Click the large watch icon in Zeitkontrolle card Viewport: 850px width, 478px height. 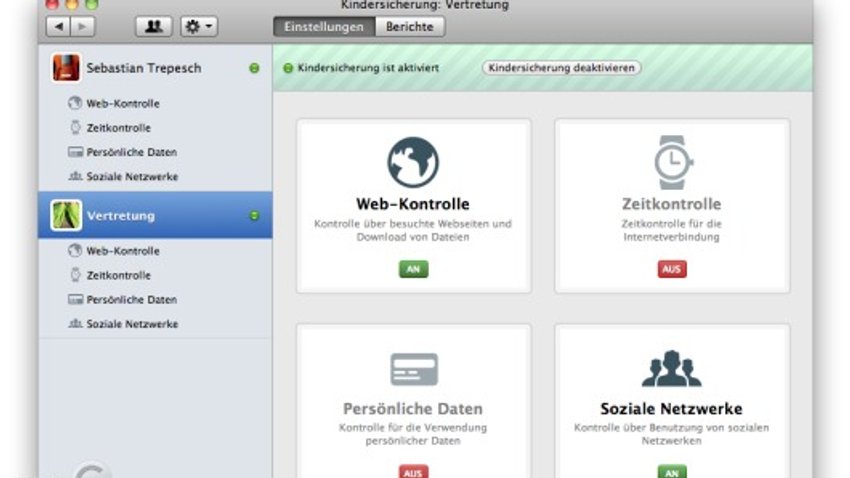[672, 162]
